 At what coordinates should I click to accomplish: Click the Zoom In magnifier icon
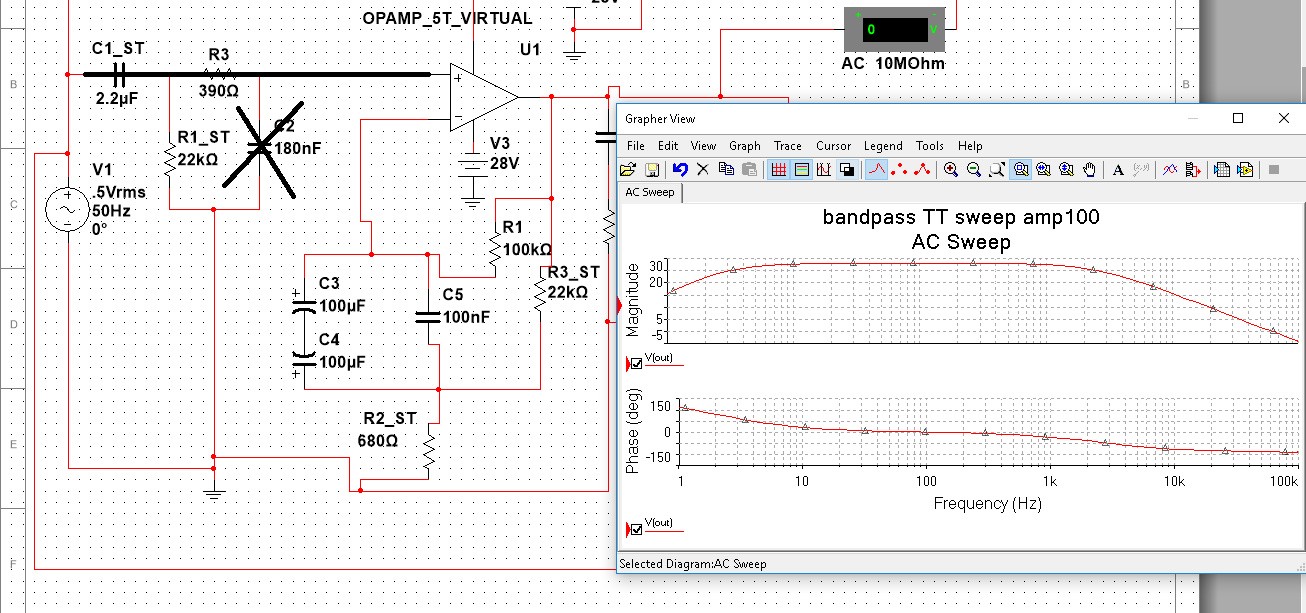950,170
